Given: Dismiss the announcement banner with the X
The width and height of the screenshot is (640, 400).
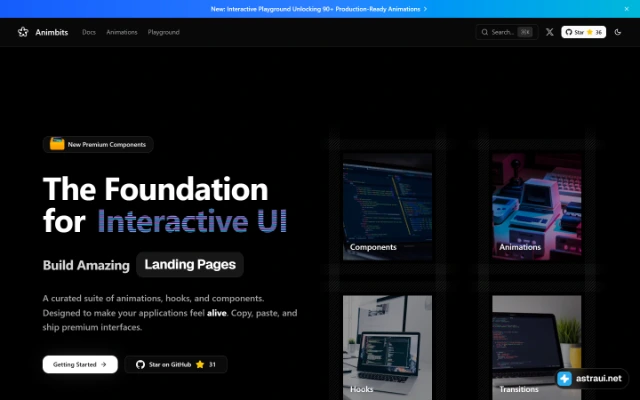Looking at the screenshot, I should [627, 9].
